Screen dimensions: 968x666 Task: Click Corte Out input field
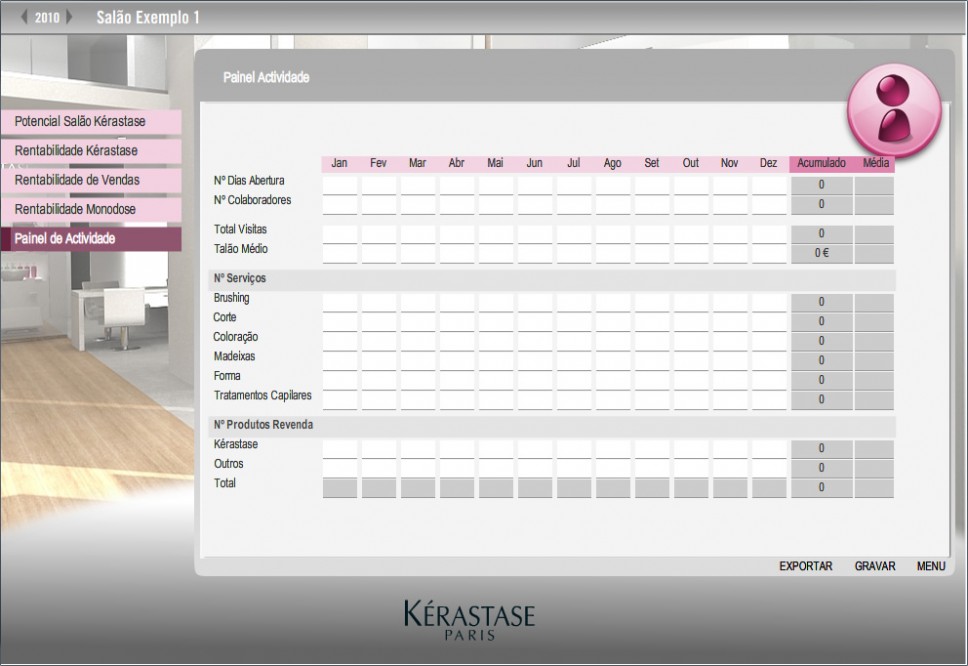click(691, 322)
